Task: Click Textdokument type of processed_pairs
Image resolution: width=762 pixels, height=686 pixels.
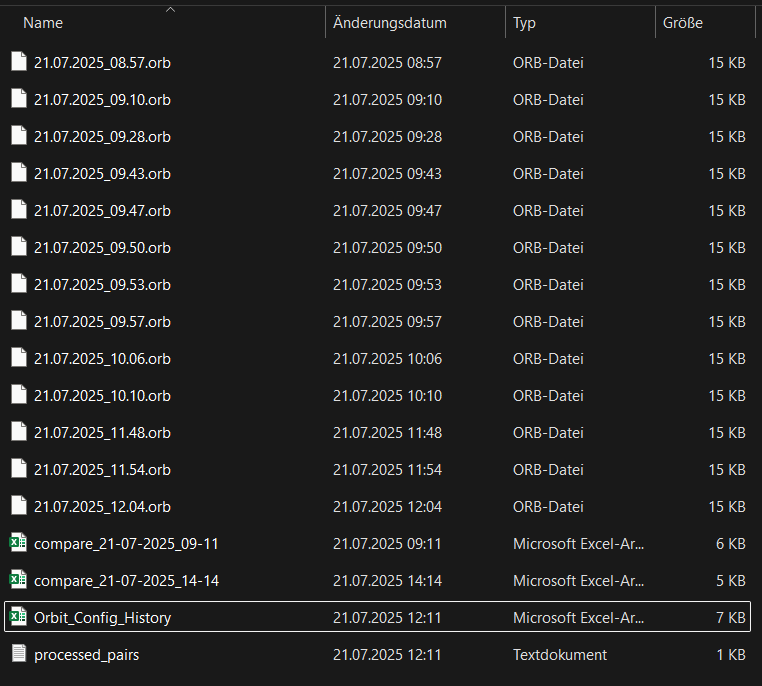Action: click(x=560, y=655)
